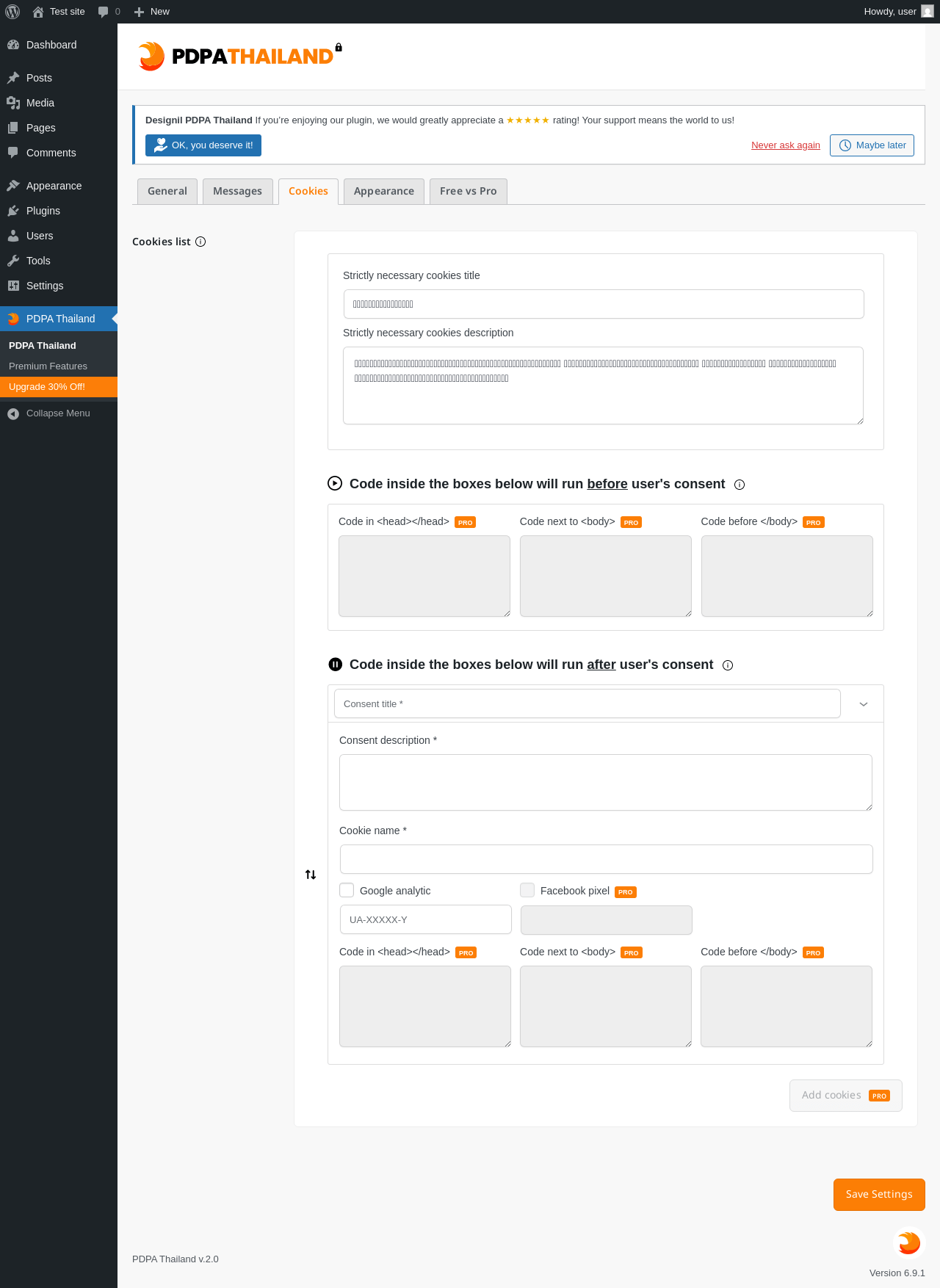
Task: Edit Strictly necessary cookies title field
Action: (604, 304)
